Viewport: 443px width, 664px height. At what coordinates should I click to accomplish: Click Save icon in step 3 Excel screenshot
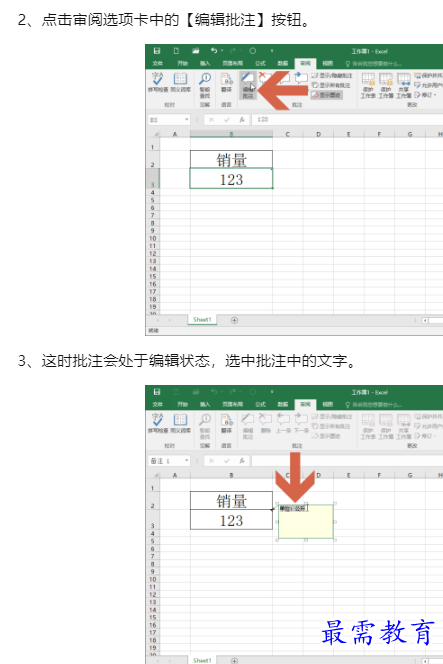157,392
